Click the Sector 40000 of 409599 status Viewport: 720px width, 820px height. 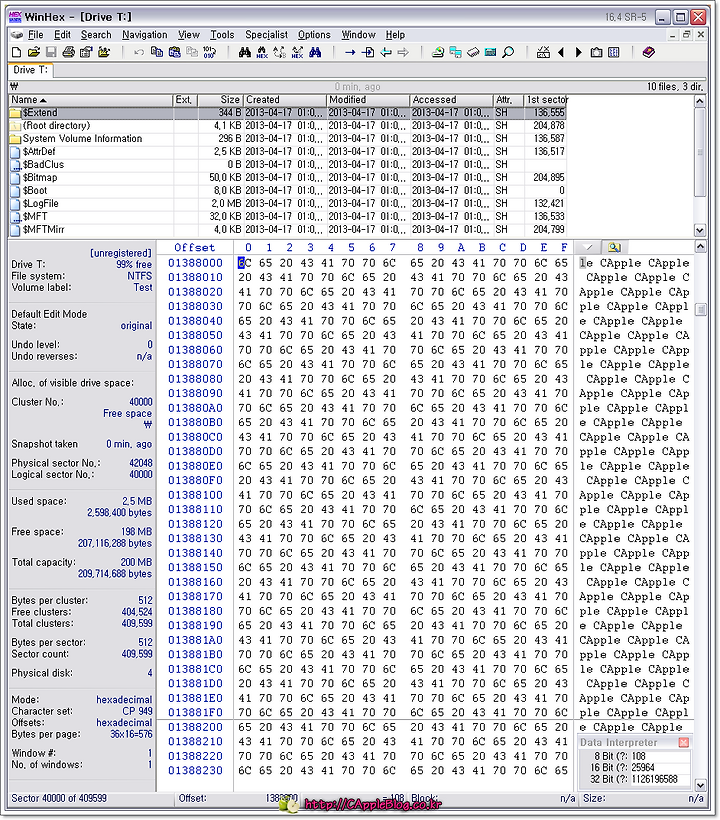click(59, 798)
